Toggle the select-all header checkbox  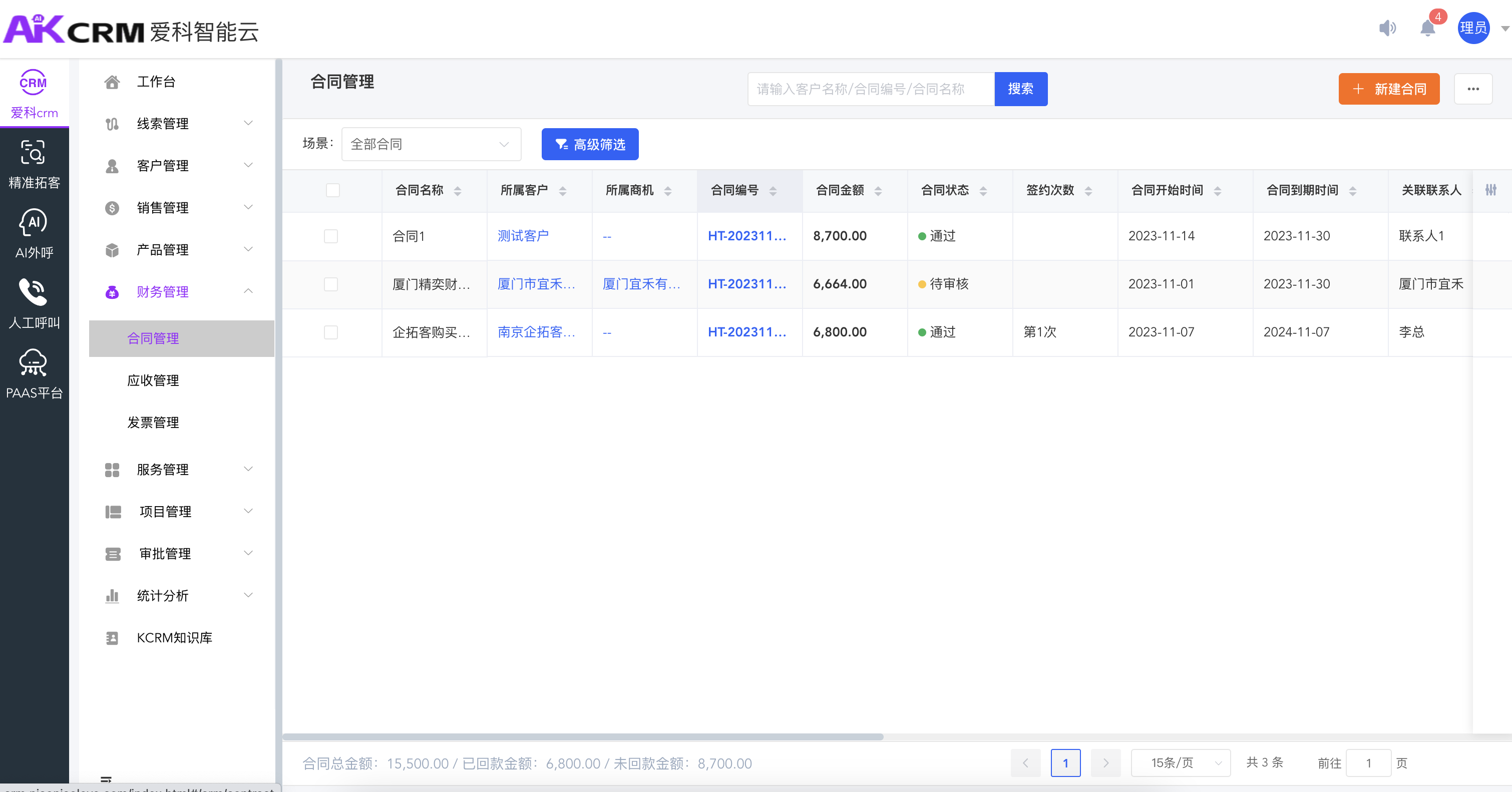333,190
